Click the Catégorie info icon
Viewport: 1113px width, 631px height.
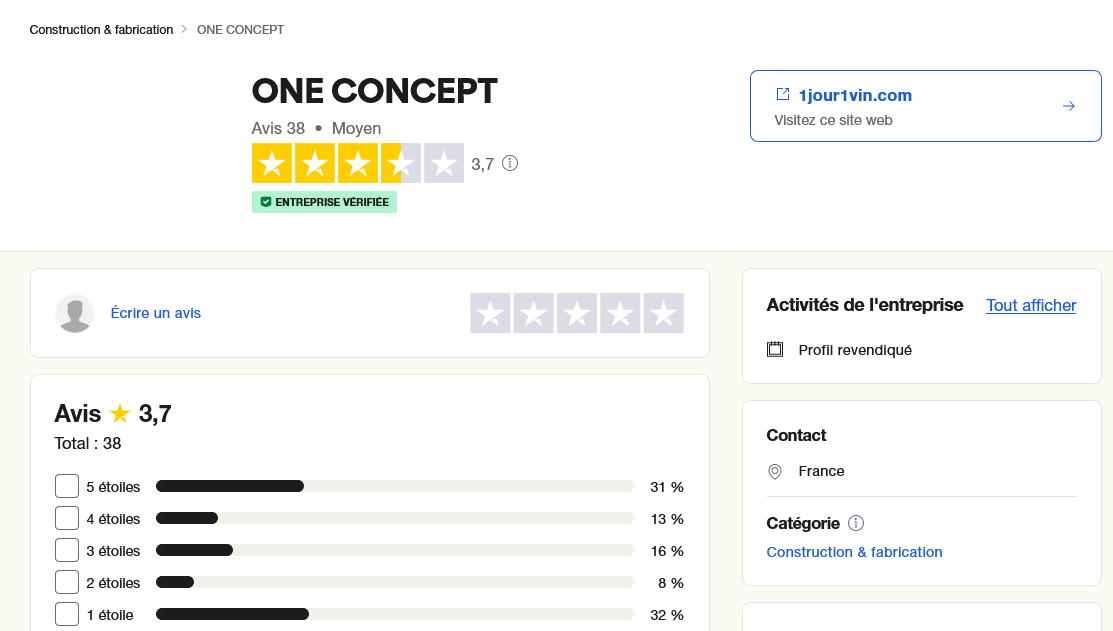[x=856, y=523]
